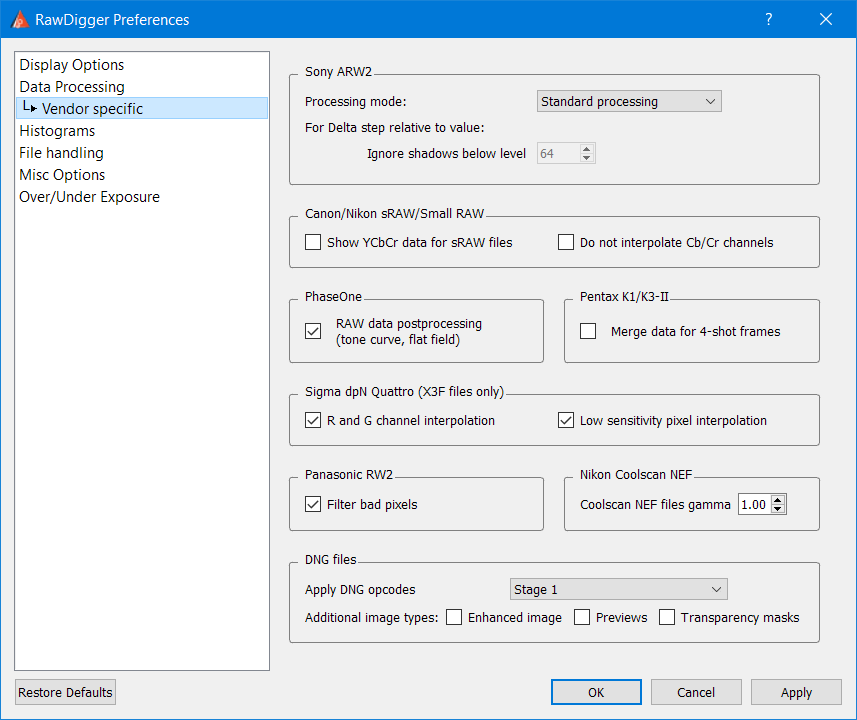Toggle PhaseOne RAW data postprocessing checkbox
This screenshot has width=857, height=720.
pyautogui.click(x=313, y=331)
